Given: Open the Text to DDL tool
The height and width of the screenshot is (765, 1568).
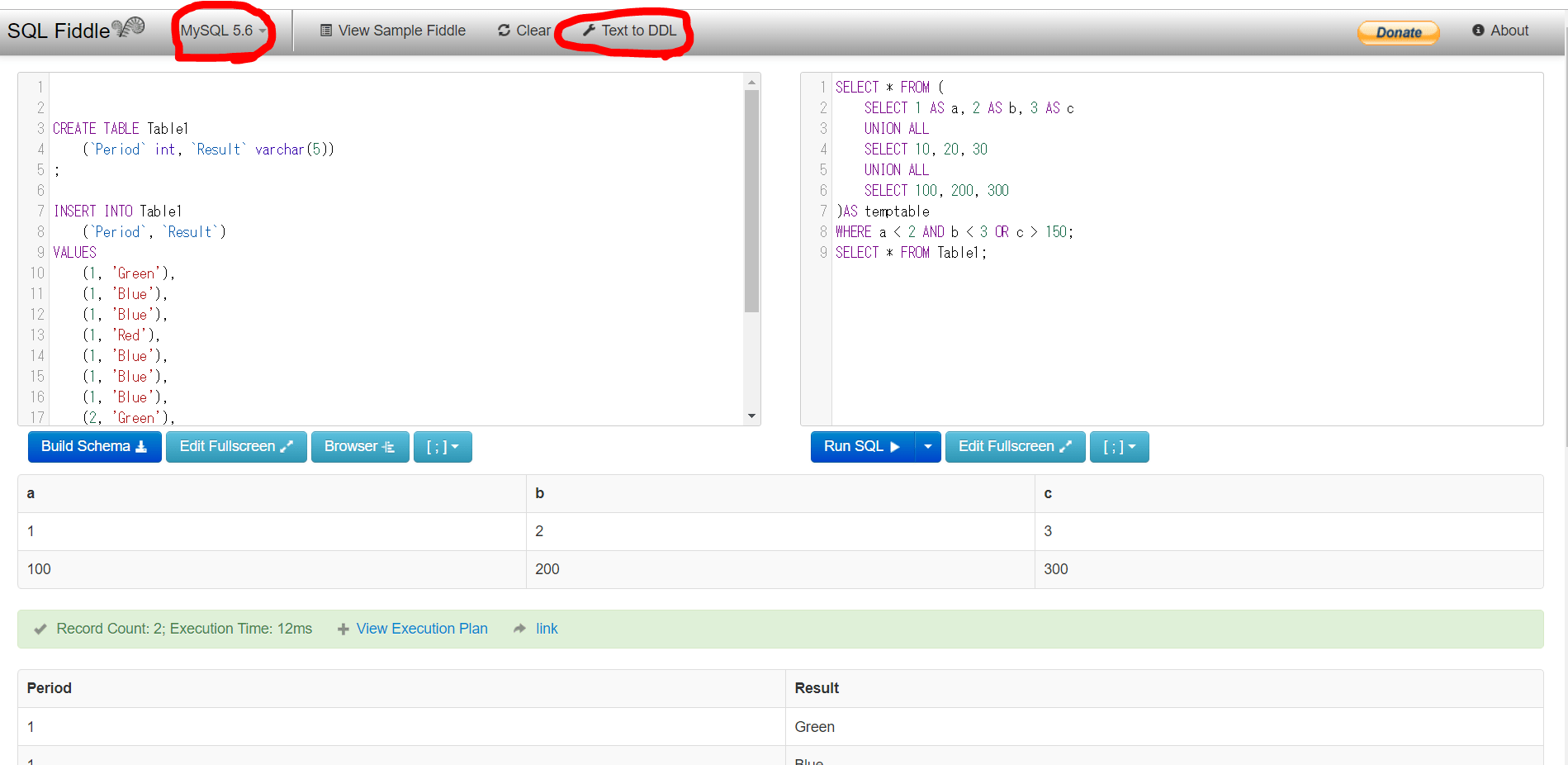Looking at the screenshot, I should pos(630,31).
